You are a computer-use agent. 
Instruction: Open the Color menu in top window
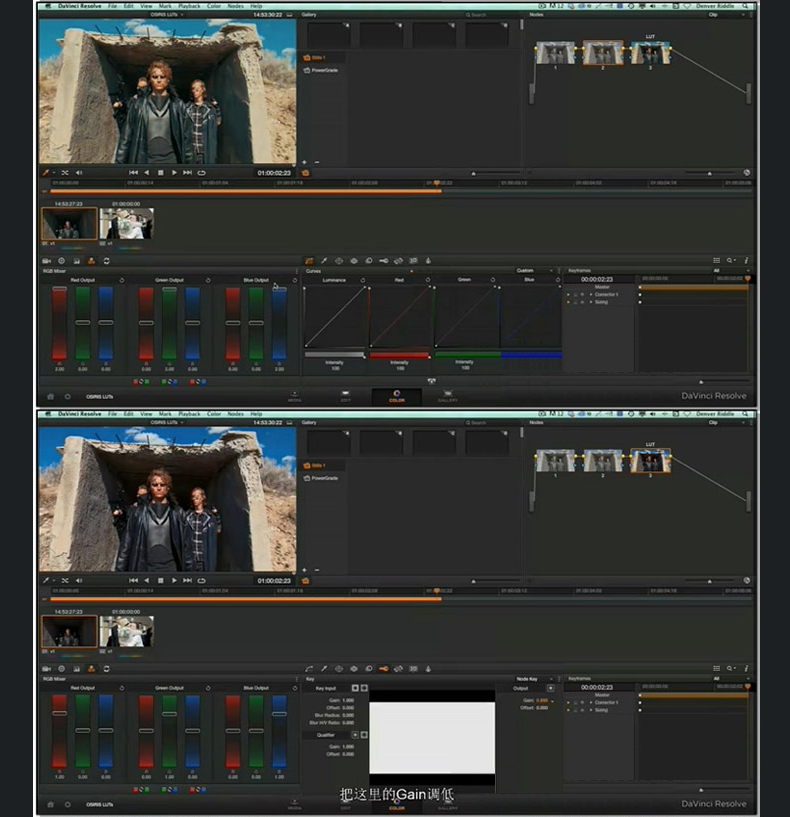(214, 6)
